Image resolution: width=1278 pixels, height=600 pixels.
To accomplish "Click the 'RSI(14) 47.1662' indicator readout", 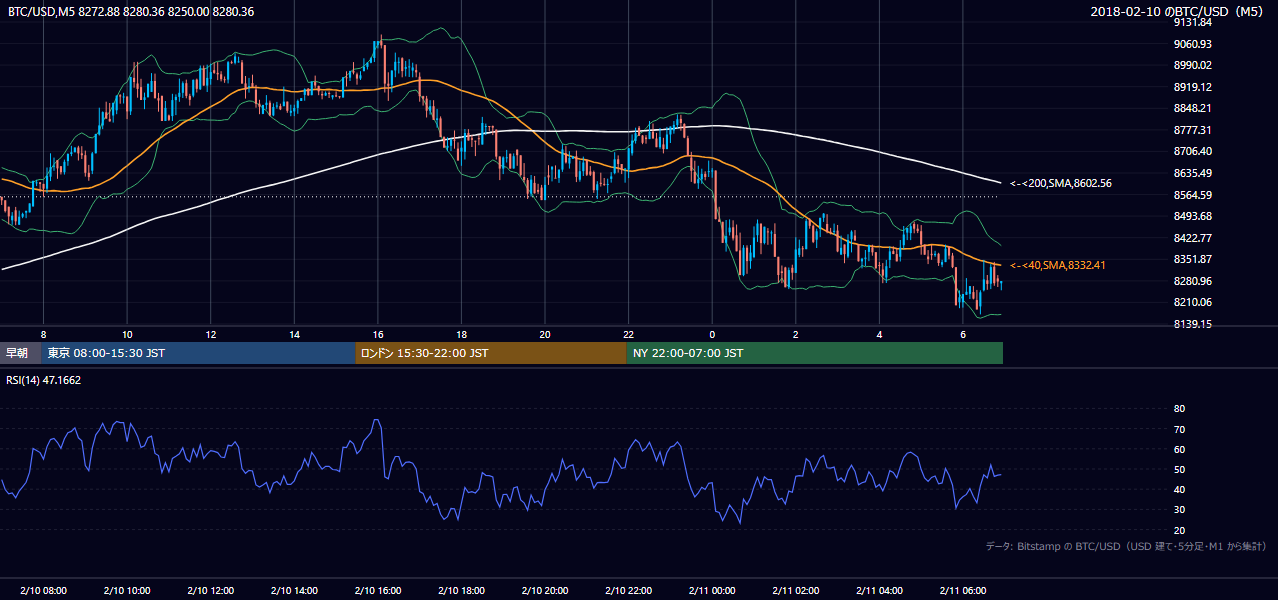I will pyautogui.click(x=44, y=380).
